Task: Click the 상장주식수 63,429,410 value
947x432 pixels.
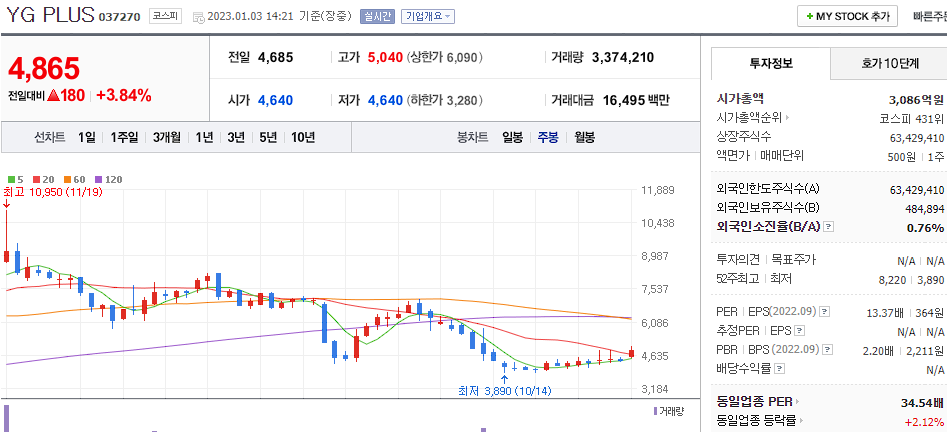Action: pyautogui.click(x=917, y=137)
